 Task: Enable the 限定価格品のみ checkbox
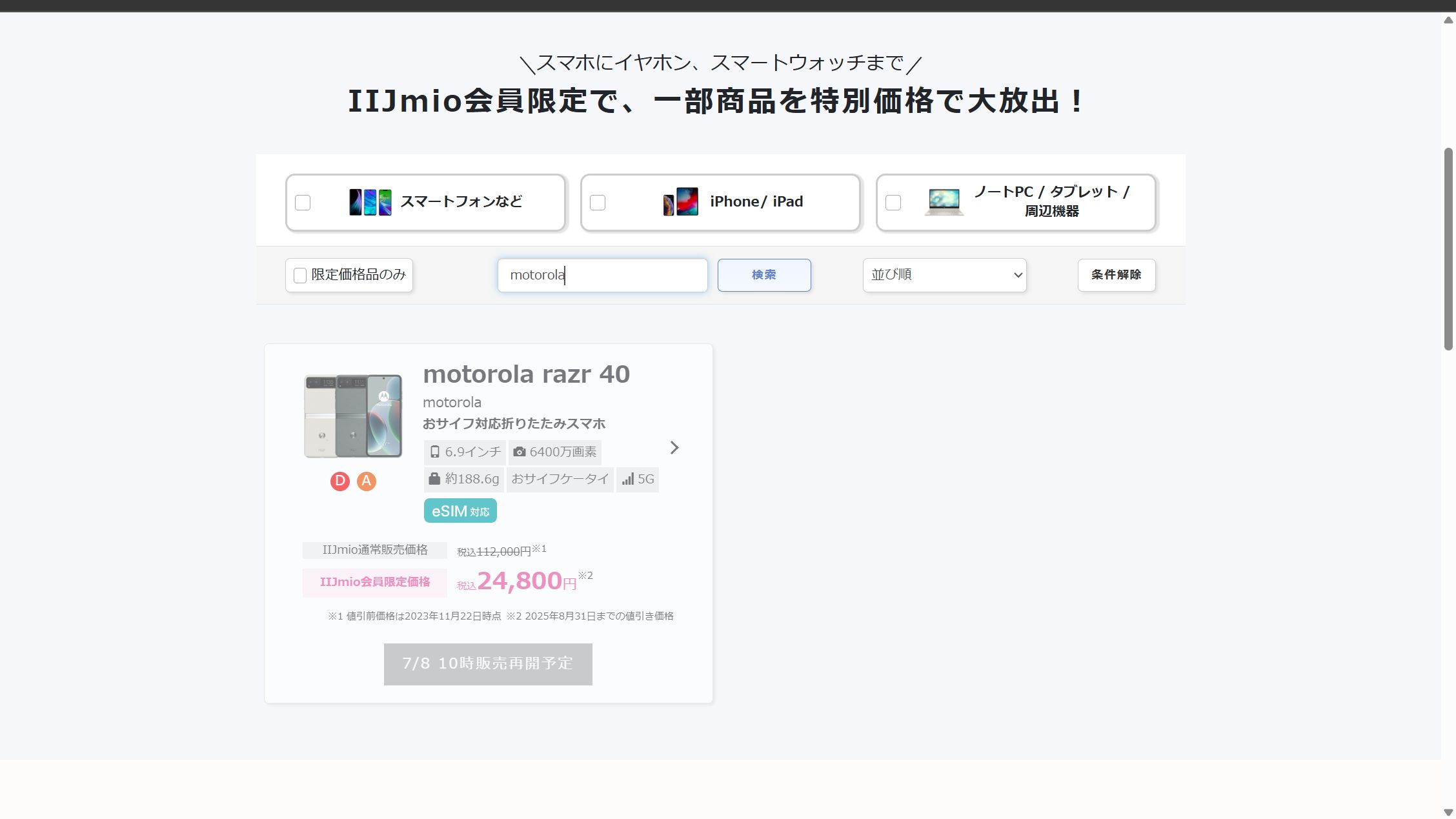[x=300, y=276]
